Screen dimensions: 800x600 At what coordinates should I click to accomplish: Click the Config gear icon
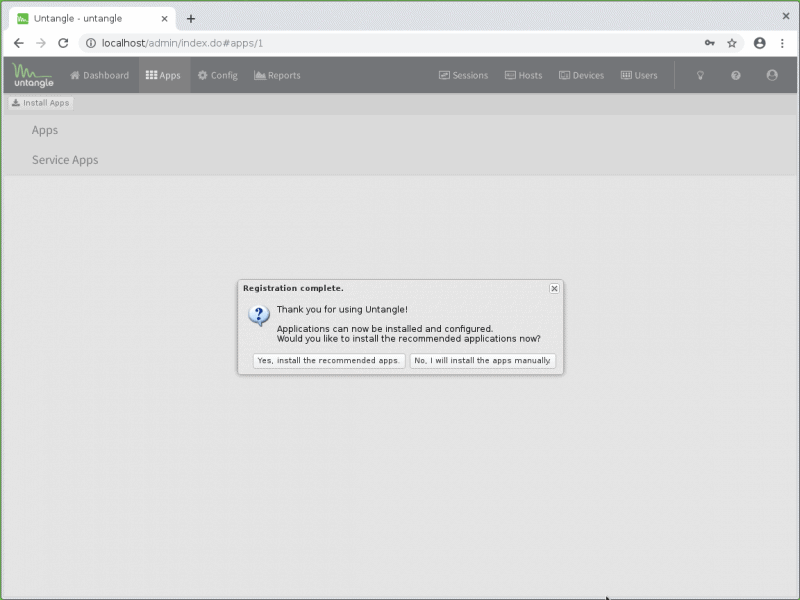coord(217,74)
